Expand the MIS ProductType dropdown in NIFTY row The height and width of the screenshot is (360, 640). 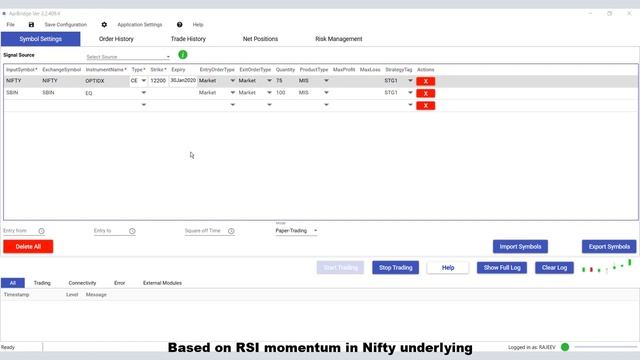[x=326, y=81]
